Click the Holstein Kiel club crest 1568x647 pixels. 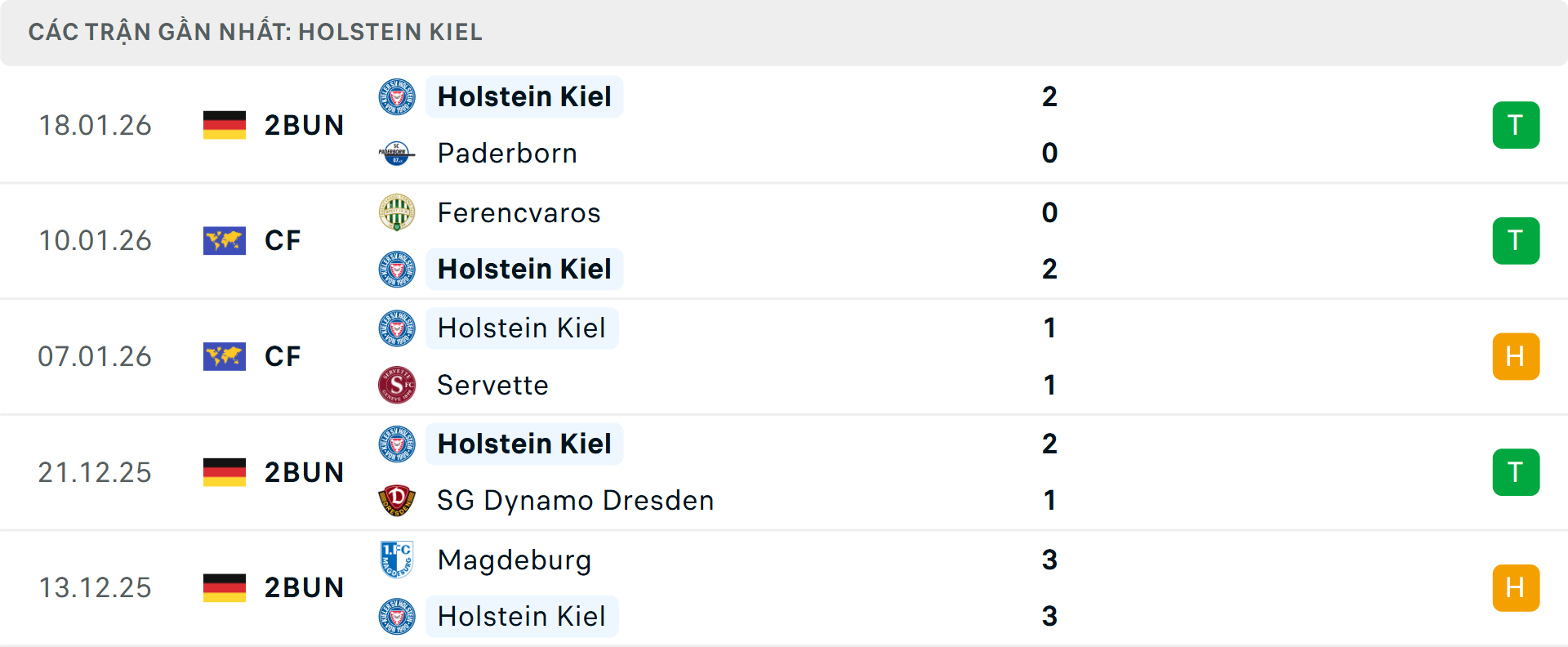397,96
